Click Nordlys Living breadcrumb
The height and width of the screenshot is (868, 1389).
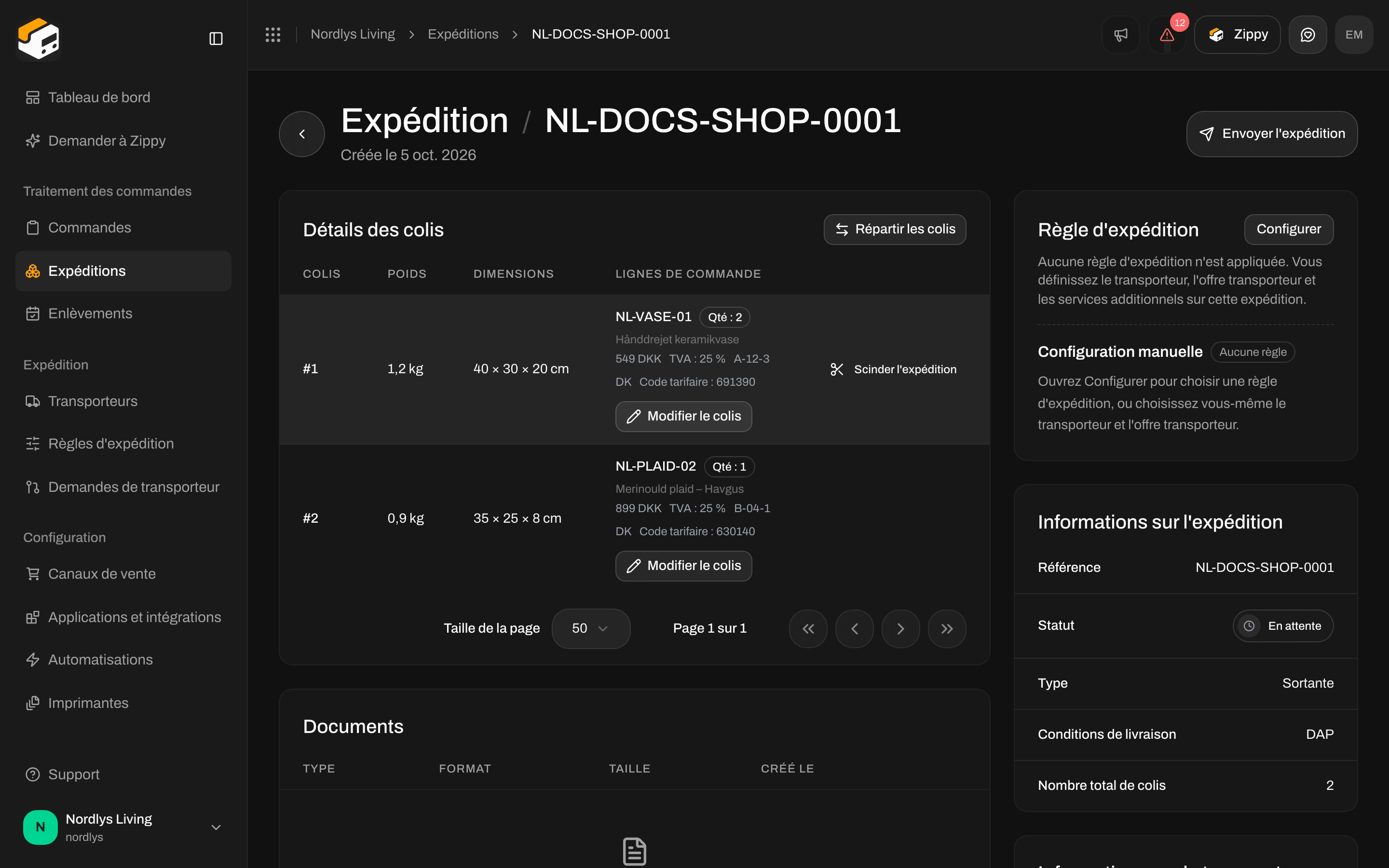coord(353,34)
